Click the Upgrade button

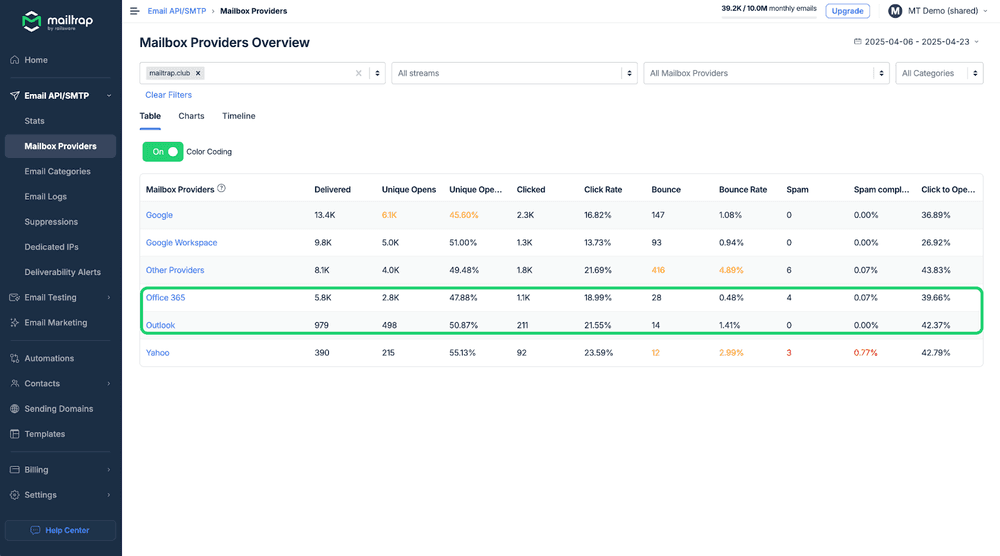847,11
